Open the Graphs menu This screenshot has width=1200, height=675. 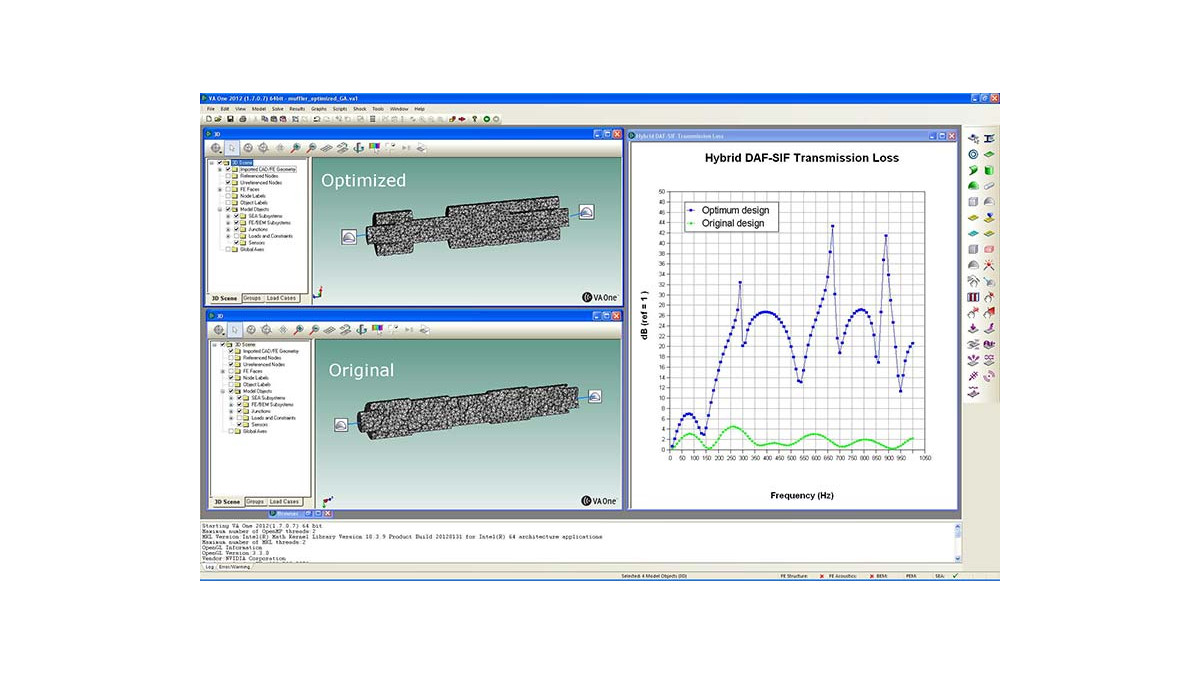click(x=319, y=108)
